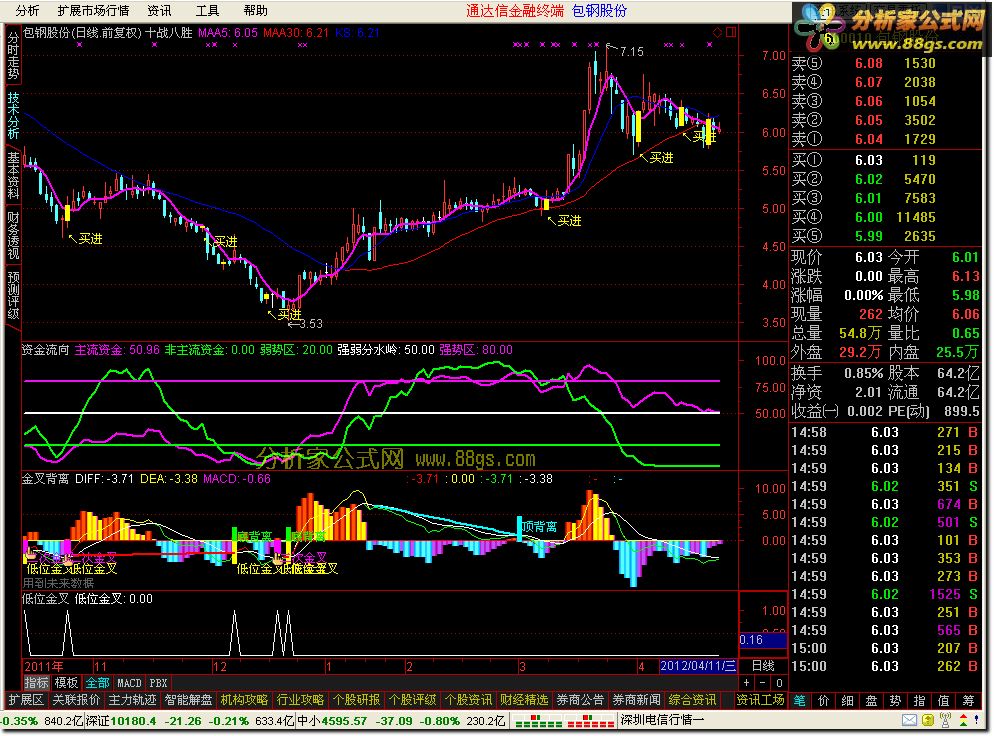This screenshot has width=994, height=736.
Task: Select the 值 tab in the quote panel
Action: pyautogui.click(x=943, y=700)
